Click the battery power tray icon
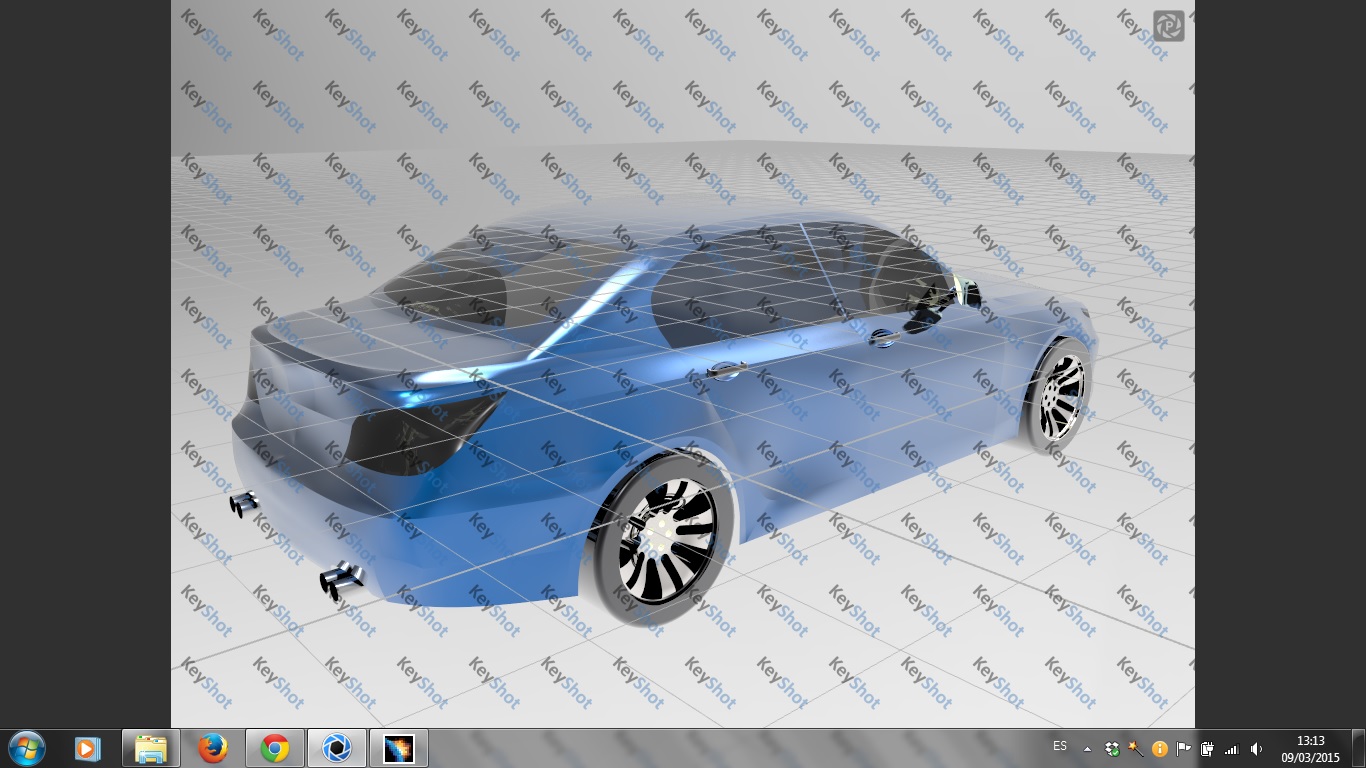This screenshot has height=768, width=1366. pyautogui.click(x=1207, y=748)
